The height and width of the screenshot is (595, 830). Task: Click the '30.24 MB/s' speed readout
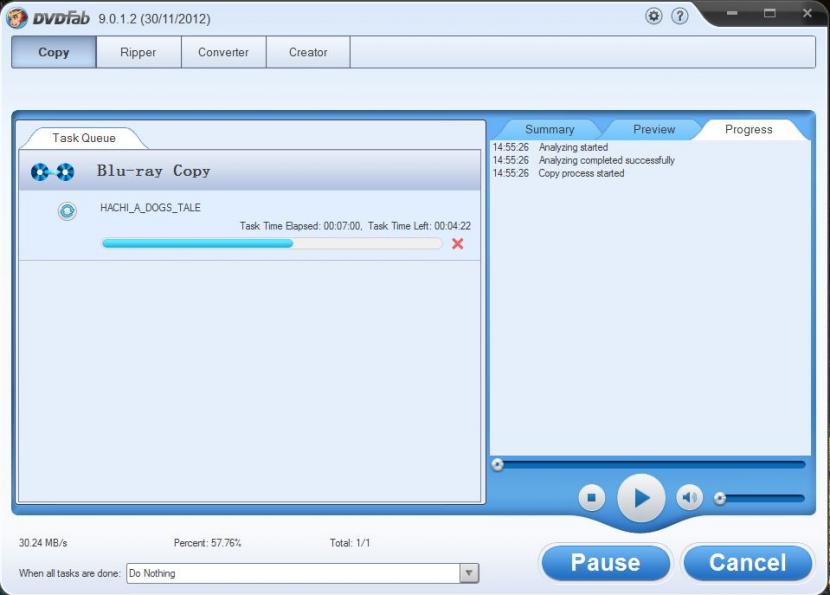click(43, 543)
